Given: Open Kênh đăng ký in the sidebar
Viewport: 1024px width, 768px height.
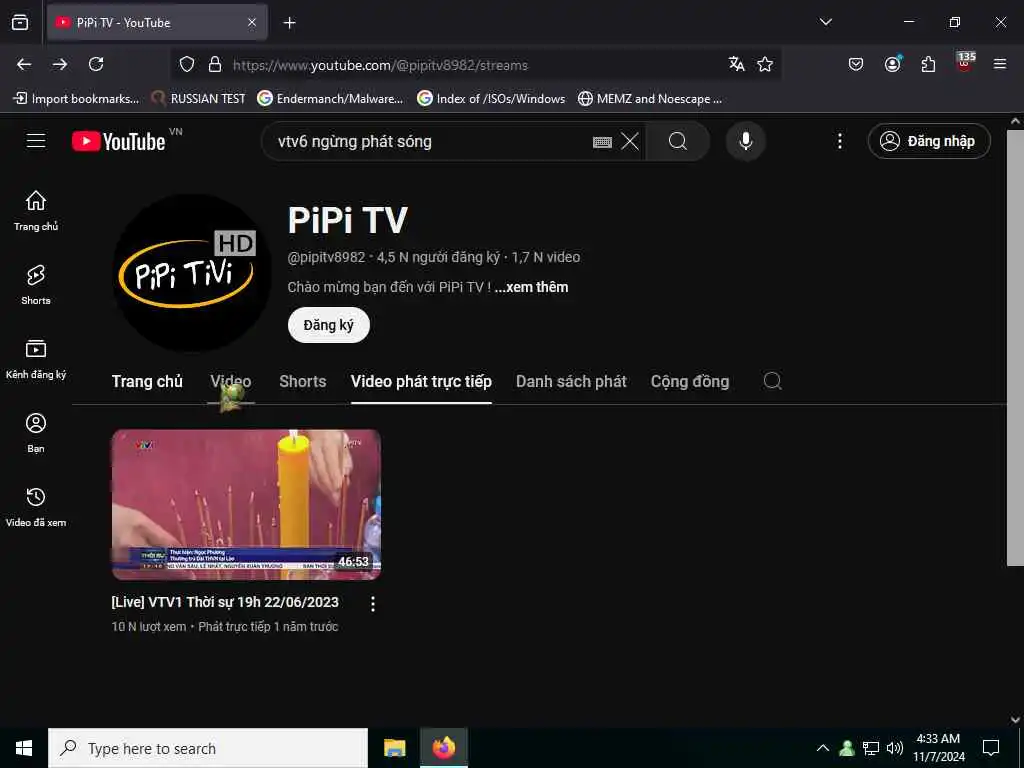Looking at the screenshot, I should (36, 359).
